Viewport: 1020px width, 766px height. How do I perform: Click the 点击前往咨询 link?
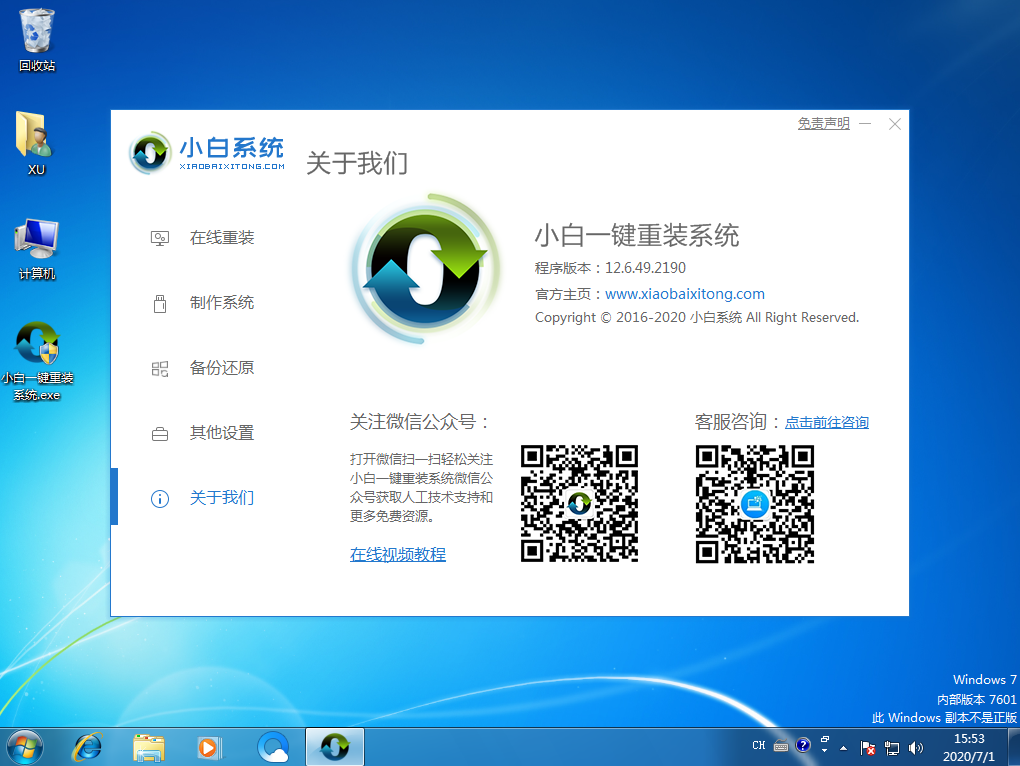(x=826, y=423)
